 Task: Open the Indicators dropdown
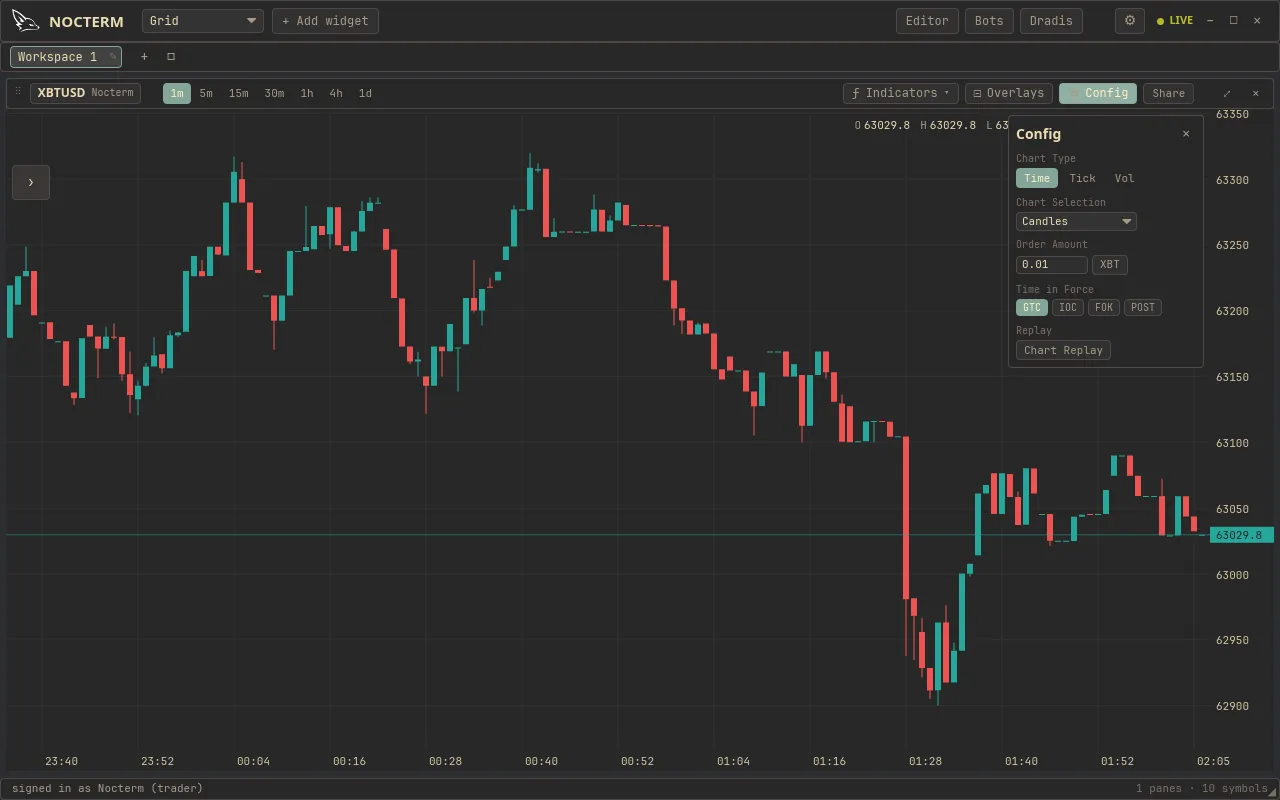(x=901, y=93)
